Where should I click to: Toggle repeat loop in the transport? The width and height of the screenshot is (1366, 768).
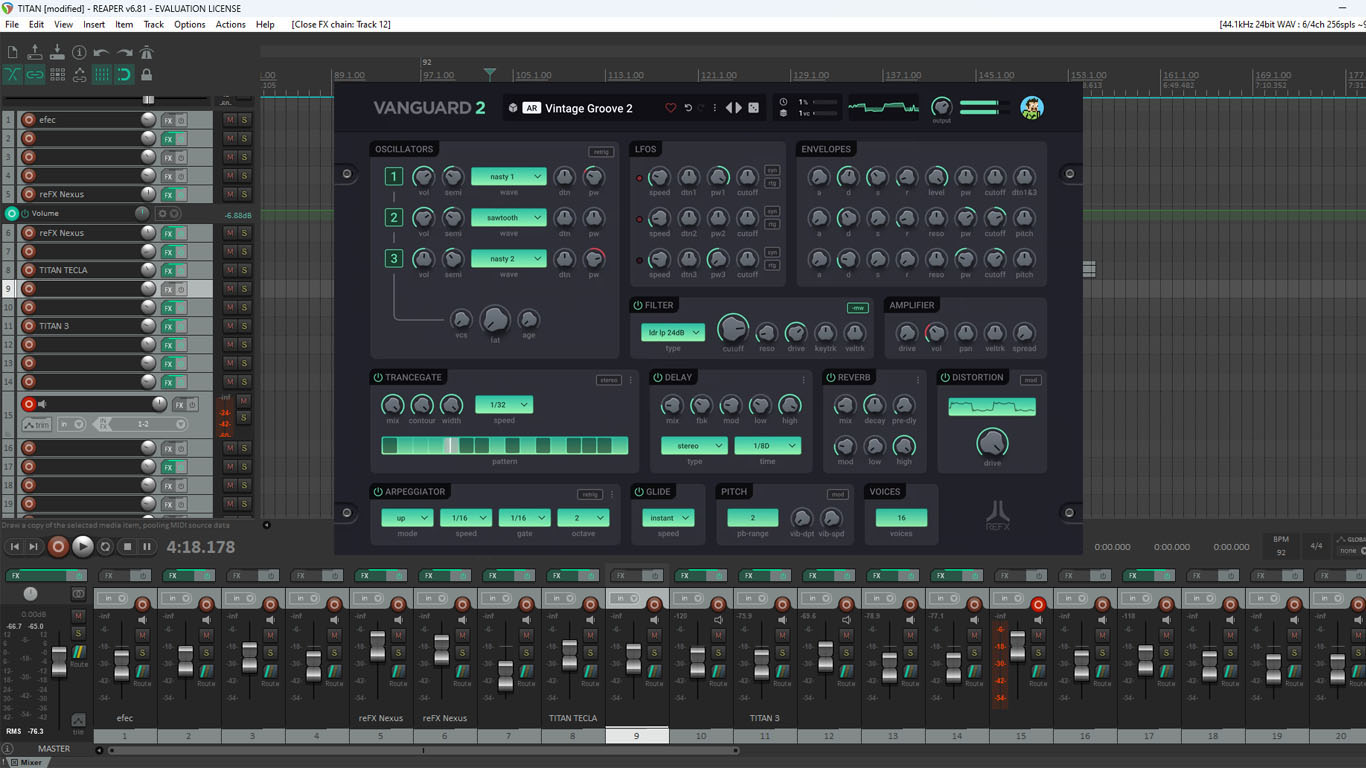106,546
